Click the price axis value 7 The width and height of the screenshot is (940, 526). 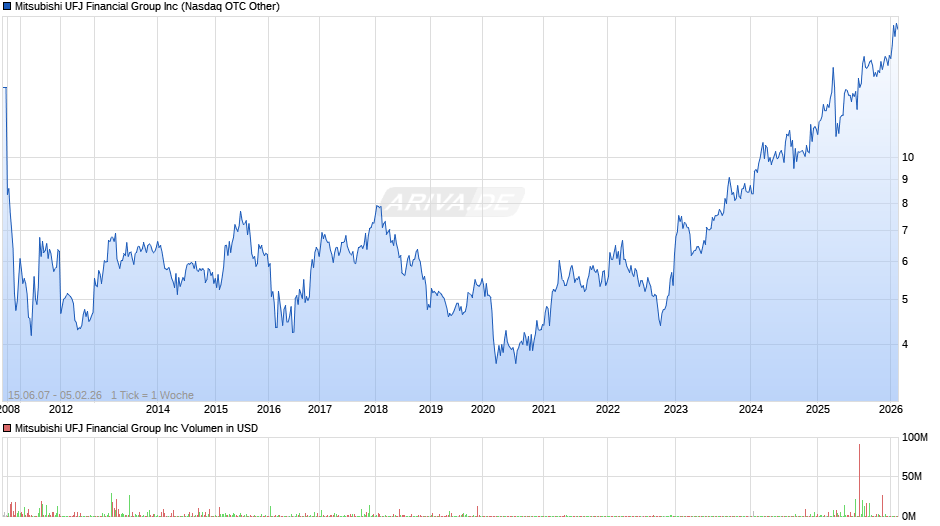905,230
